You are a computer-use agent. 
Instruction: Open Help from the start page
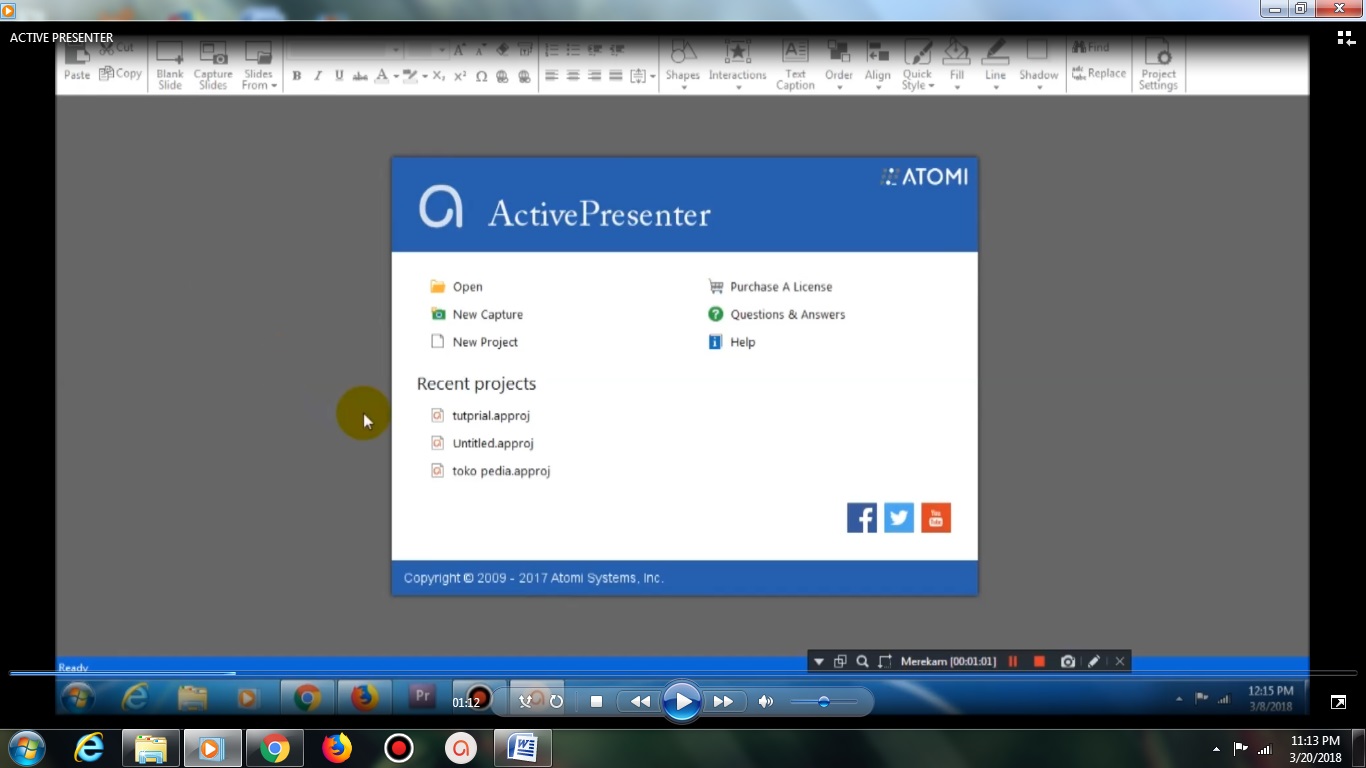tap(732, 342)
